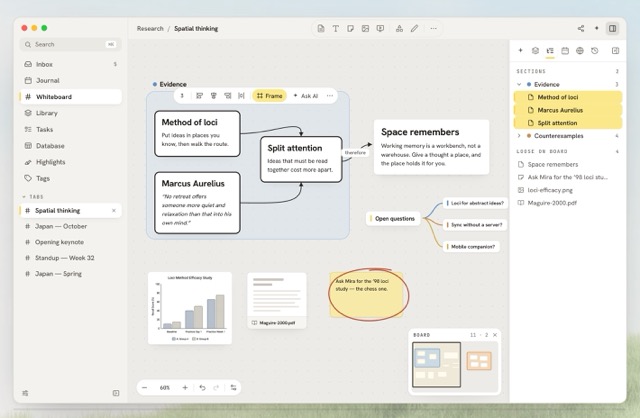Open the globe tab in right panel

click(x=580, y=51)
